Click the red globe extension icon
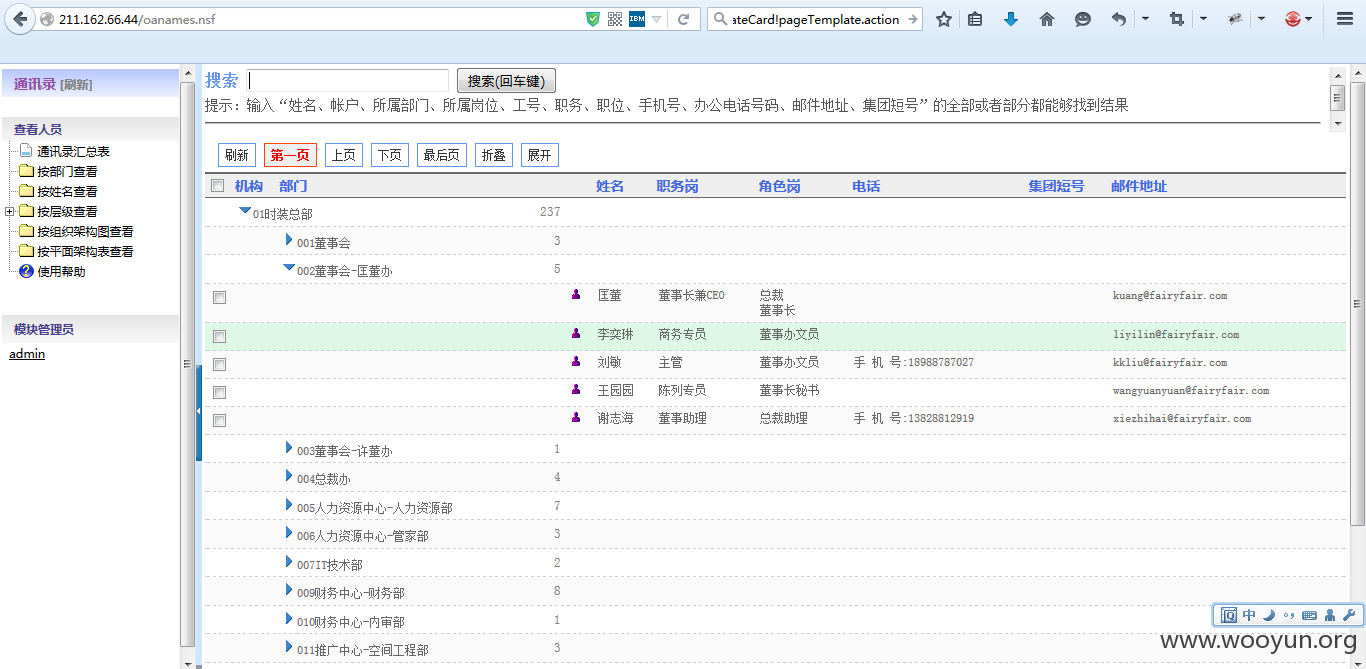 click(x=1293, y=19)
